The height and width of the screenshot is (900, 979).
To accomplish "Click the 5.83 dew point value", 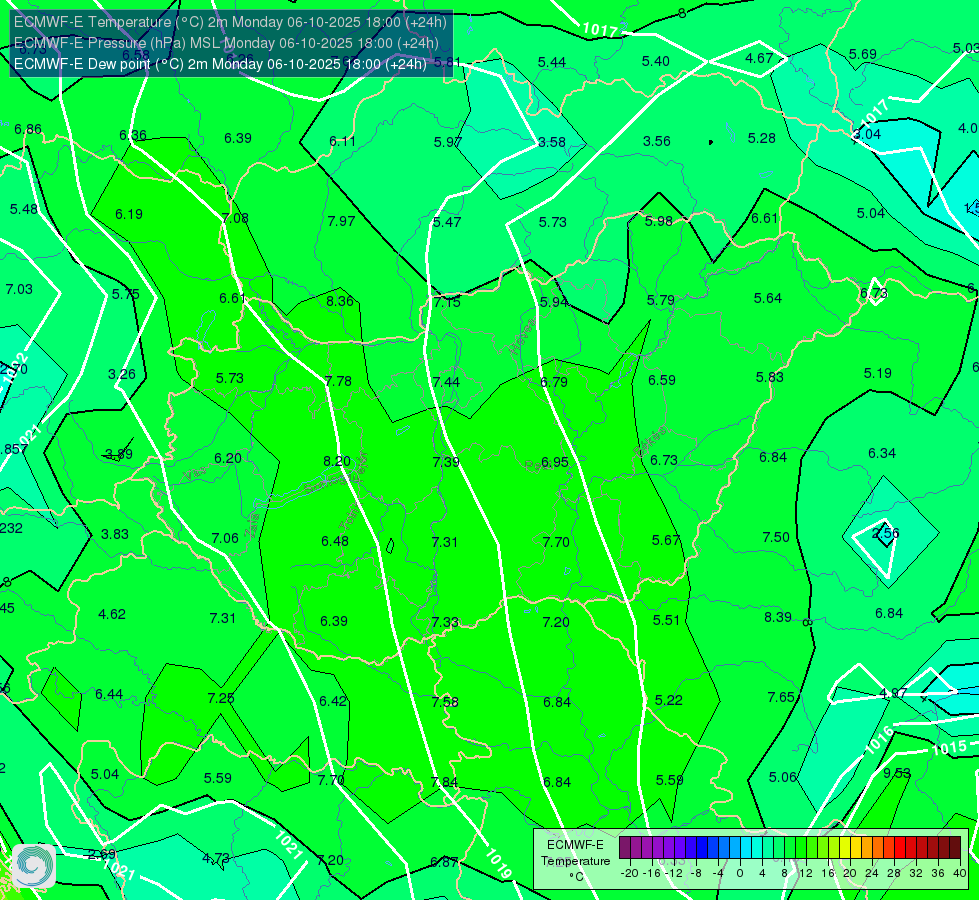I will pos(769,377).
